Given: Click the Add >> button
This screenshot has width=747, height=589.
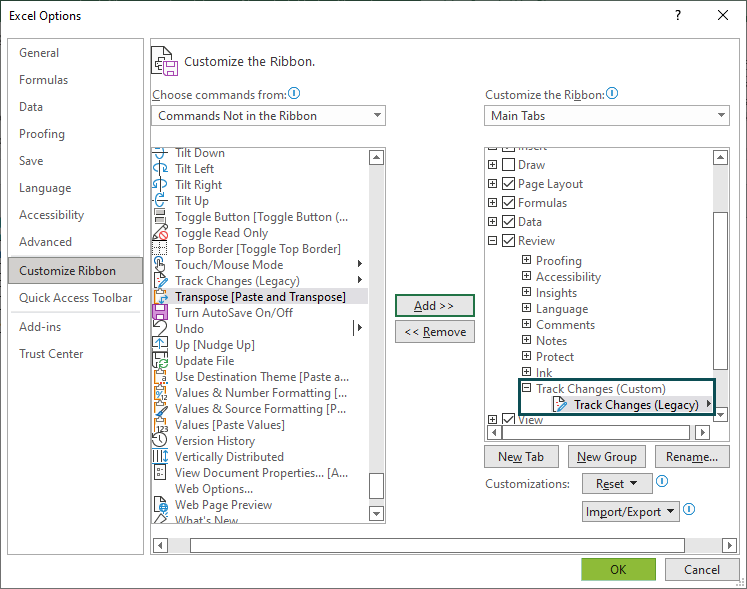Looking at the screenshot, I should (434, 305).
